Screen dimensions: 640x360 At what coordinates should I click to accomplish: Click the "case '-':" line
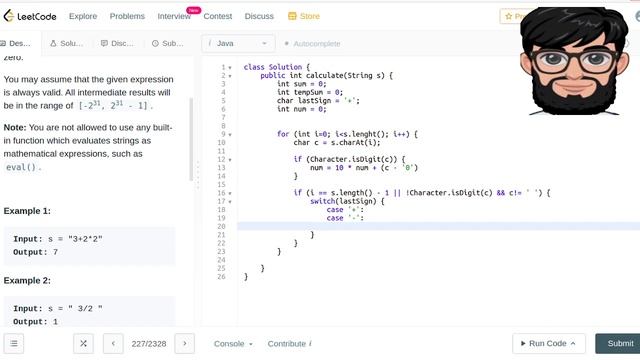[x=345, y=218]
